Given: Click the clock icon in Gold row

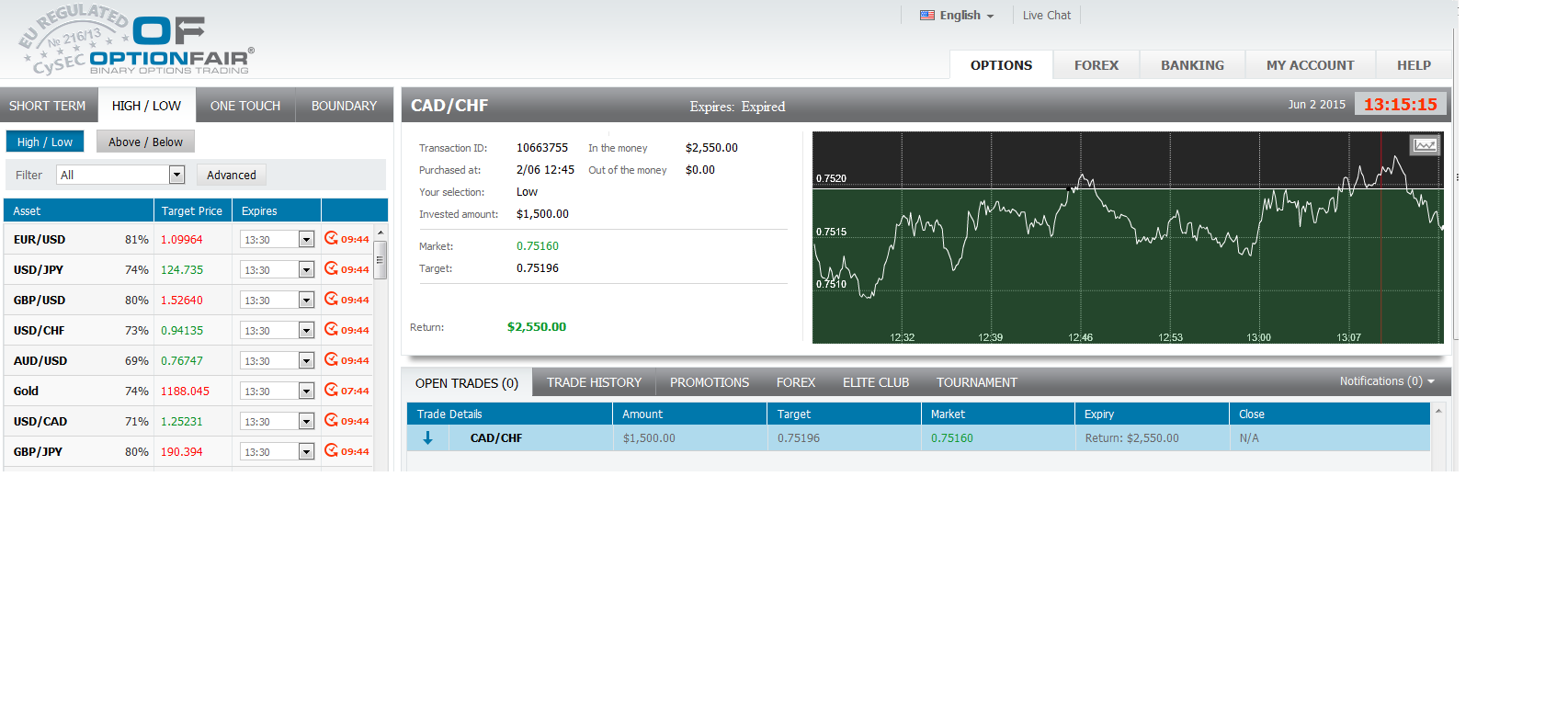Looking at the screenshot, I should coord(331,390).
